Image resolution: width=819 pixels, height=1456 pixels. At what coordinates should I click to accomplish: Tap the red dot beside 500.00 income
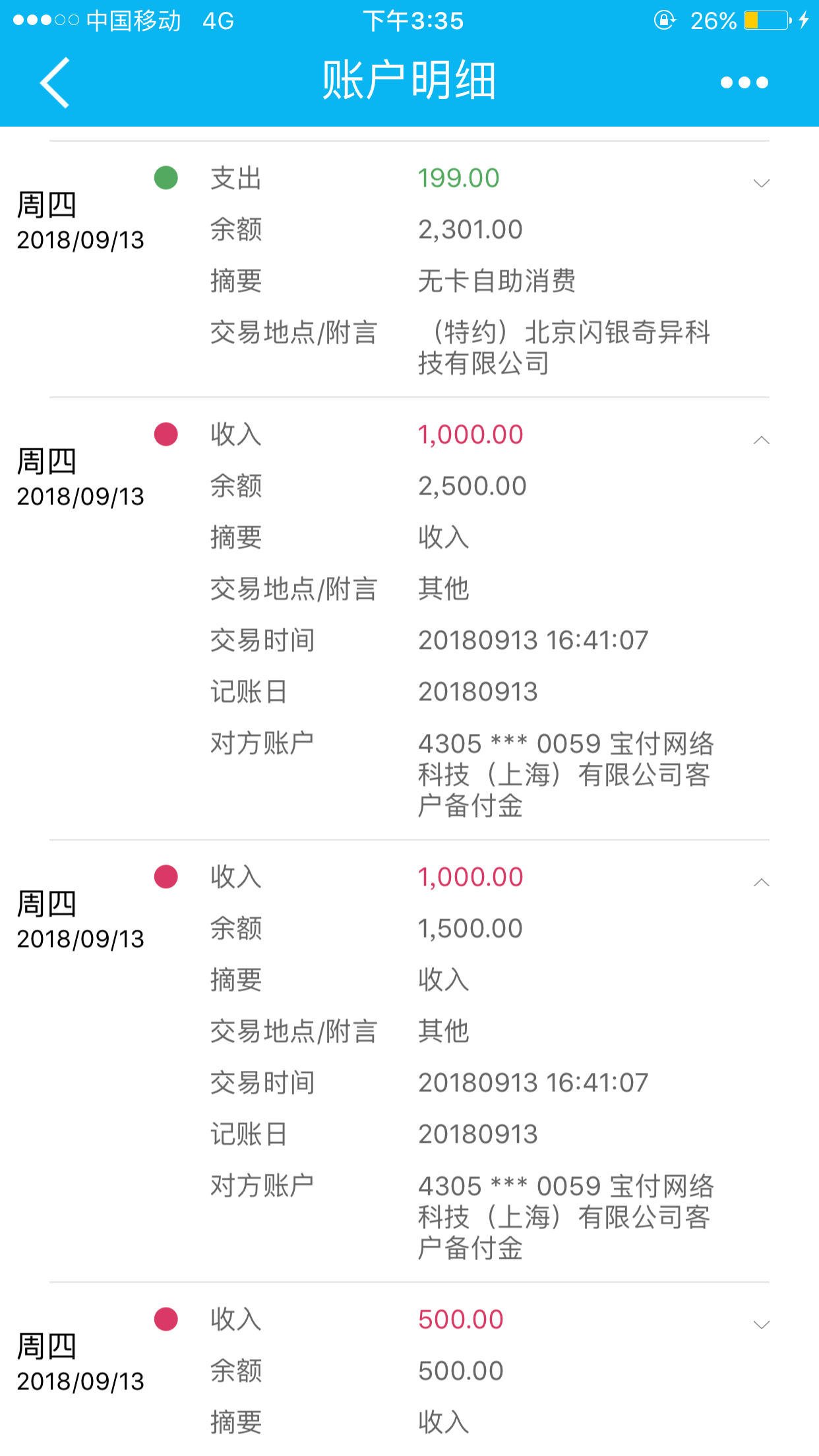pyautogui.click(x=166, y=1319)
